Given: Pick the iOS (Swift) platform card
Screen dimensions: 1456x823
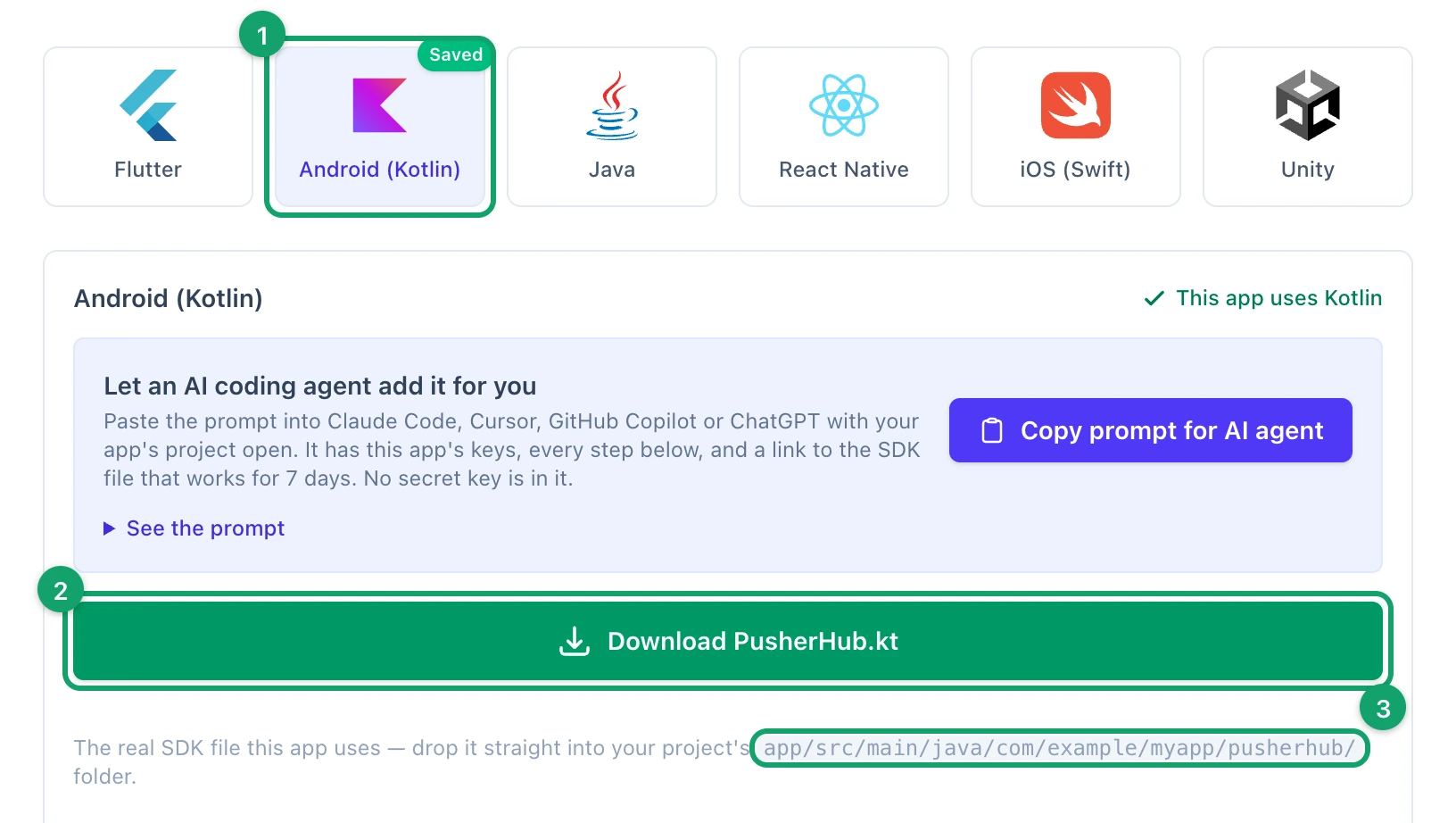Looking at the screenshot, I should [x=1076, y=127].
